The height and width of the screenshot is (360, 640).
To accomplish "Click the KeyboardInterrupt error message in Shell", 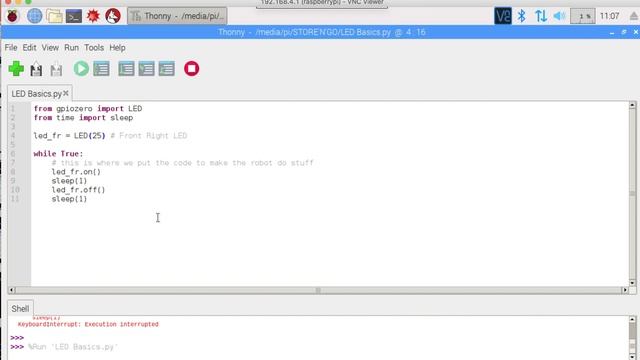I will (88, 324).
